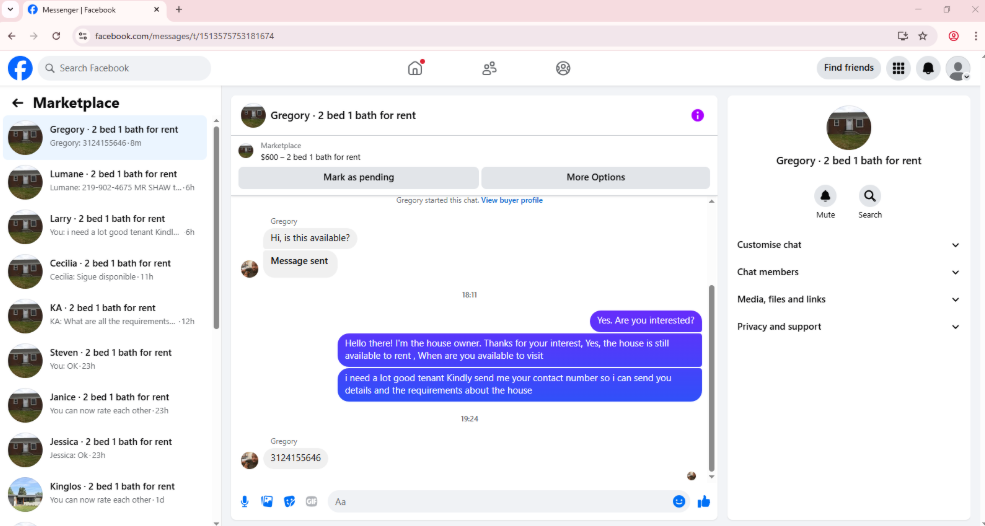This screenshot has height=526, width=985.
Task: Click the More Options button
Action: coord(596,177)
